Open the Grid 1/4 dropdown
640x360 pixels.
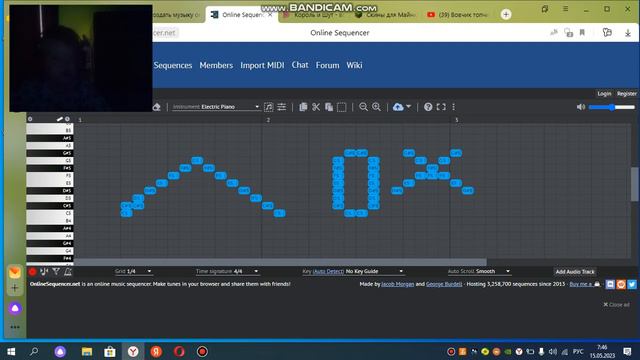click(133, 271)
